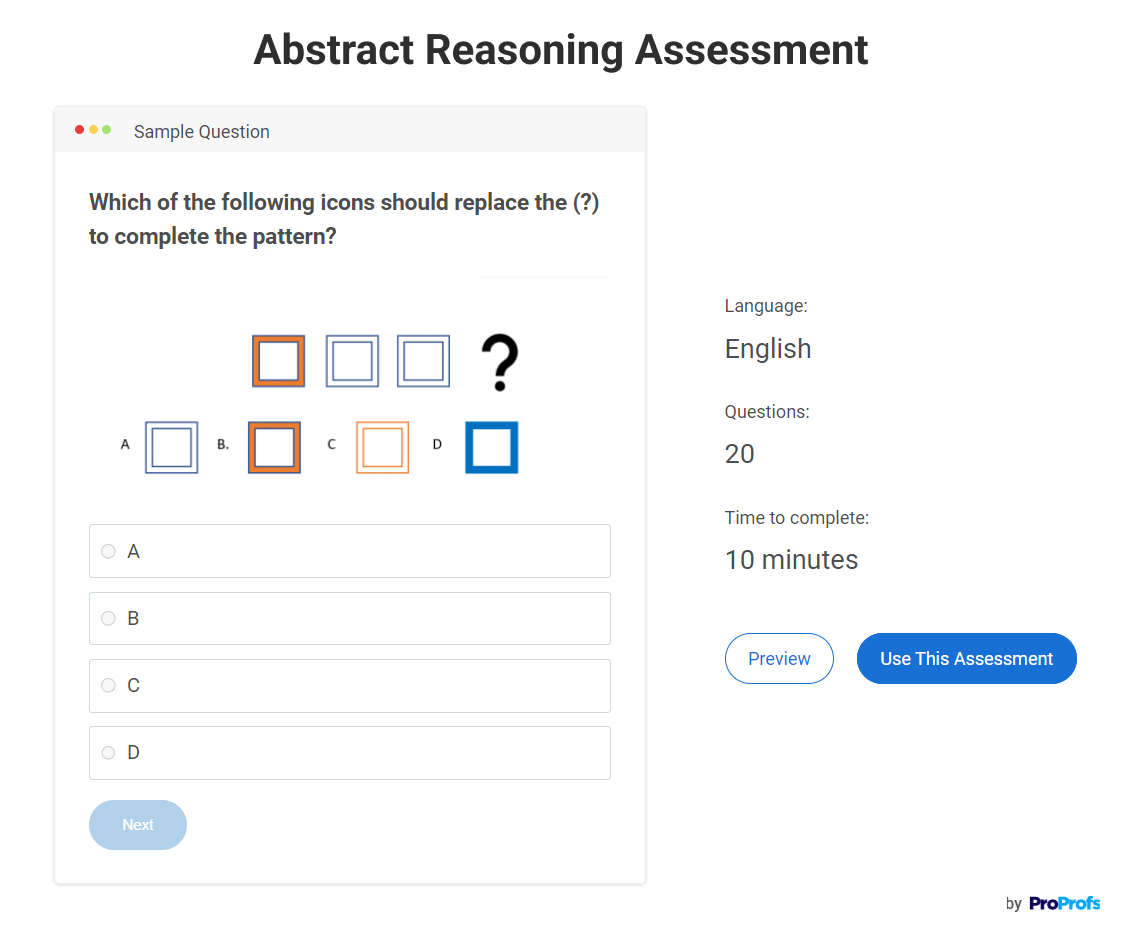Click the black question mark icon
1121x928 pixels.
499,362
